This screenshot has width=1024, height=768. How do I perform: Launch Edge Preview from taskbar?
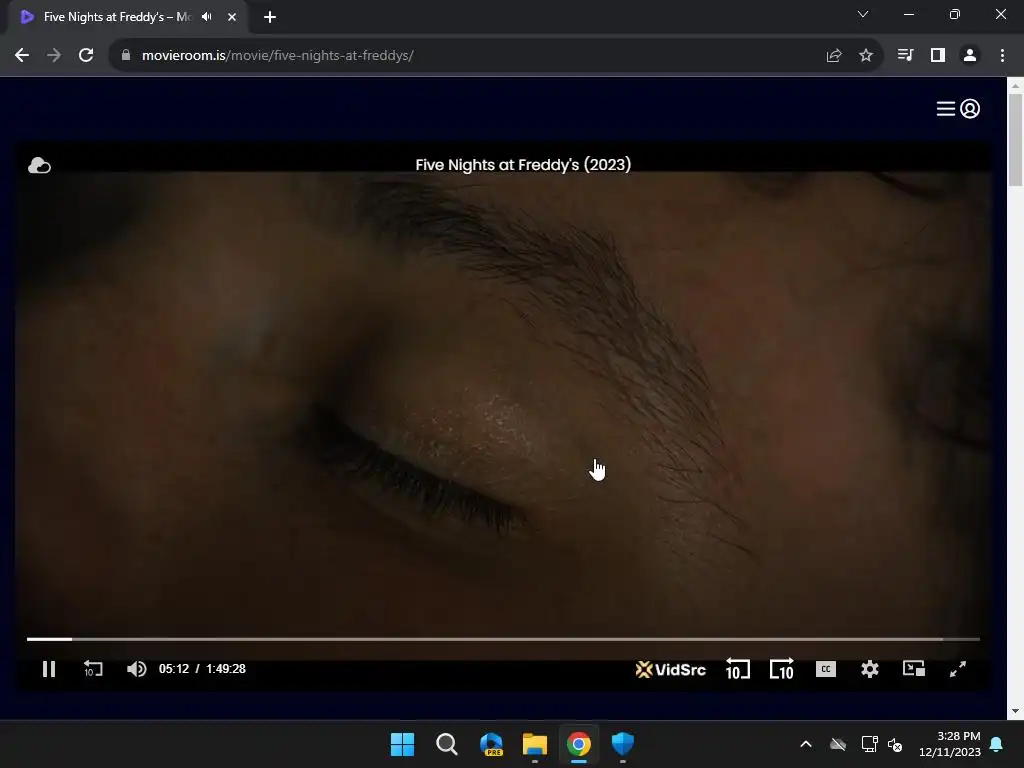click(491, 744)
